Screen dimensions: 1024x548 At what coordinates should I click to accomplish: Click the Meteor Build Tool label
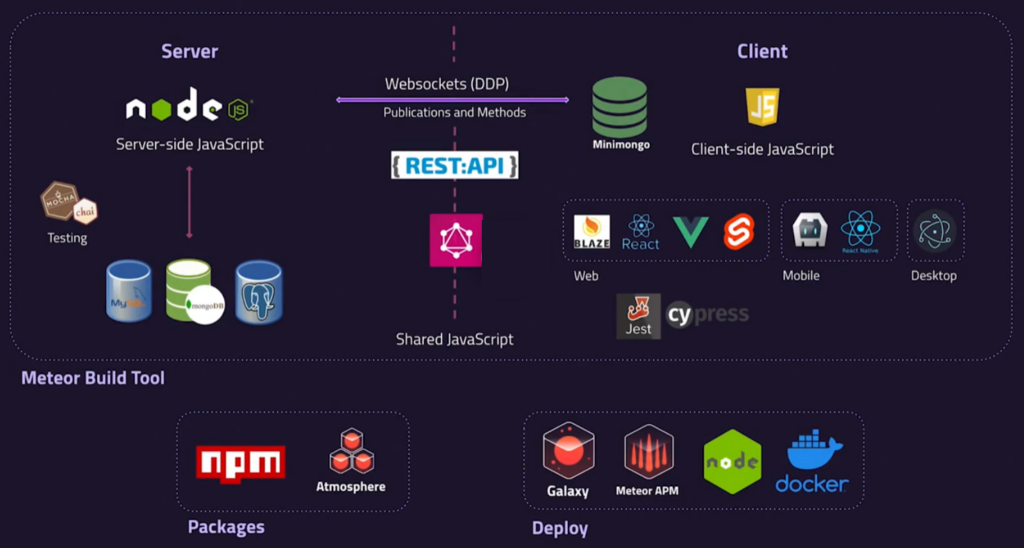pos(93,378)
